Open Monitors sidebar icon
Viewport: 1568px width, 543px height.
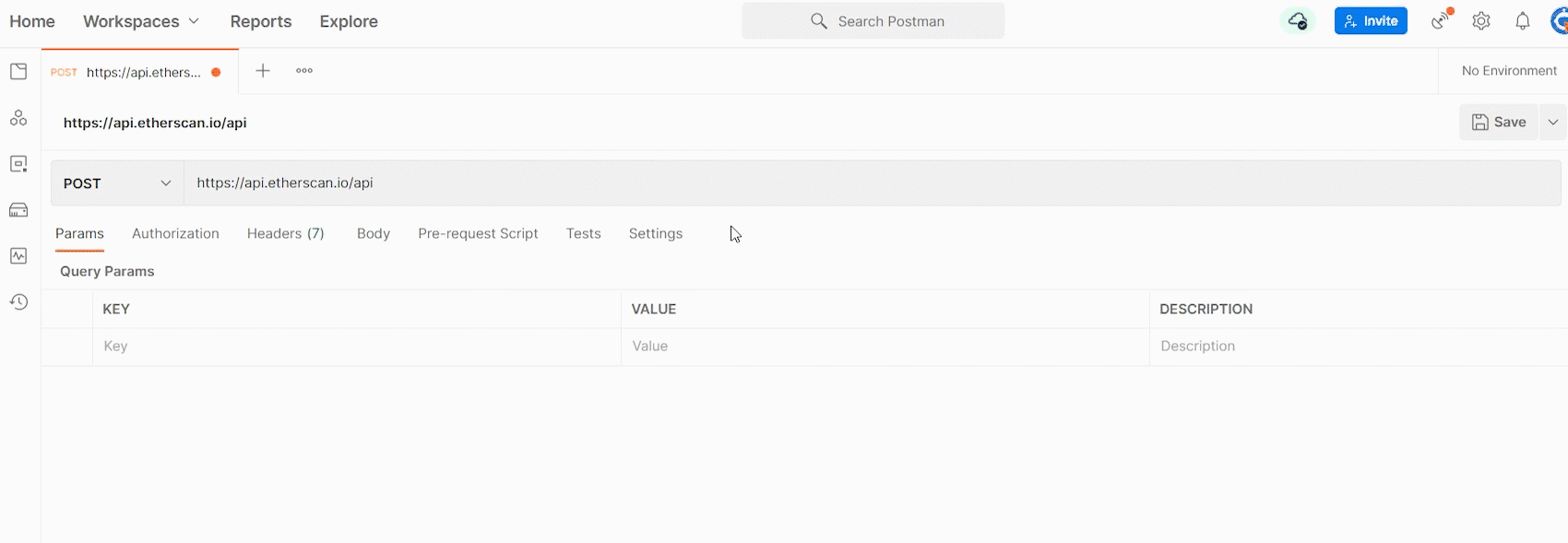tap(18, 256)
